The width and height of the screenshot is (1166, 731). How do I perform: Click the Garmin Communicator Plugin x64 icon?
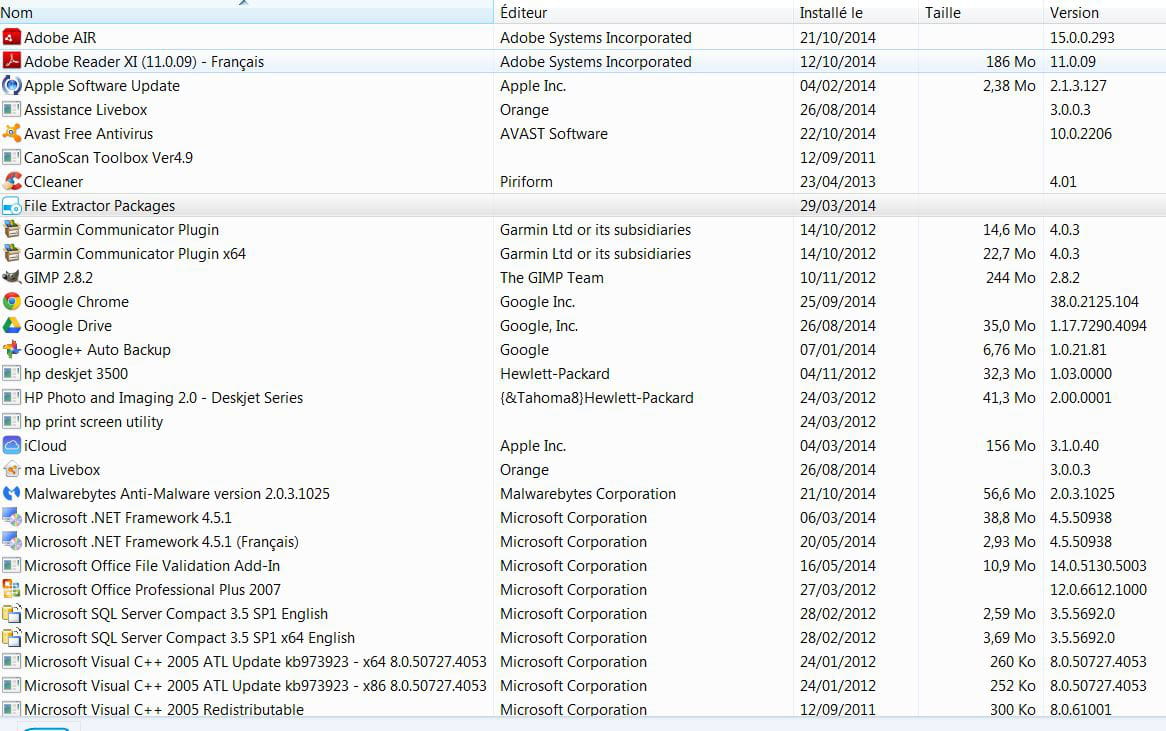[x=11, y=254]
